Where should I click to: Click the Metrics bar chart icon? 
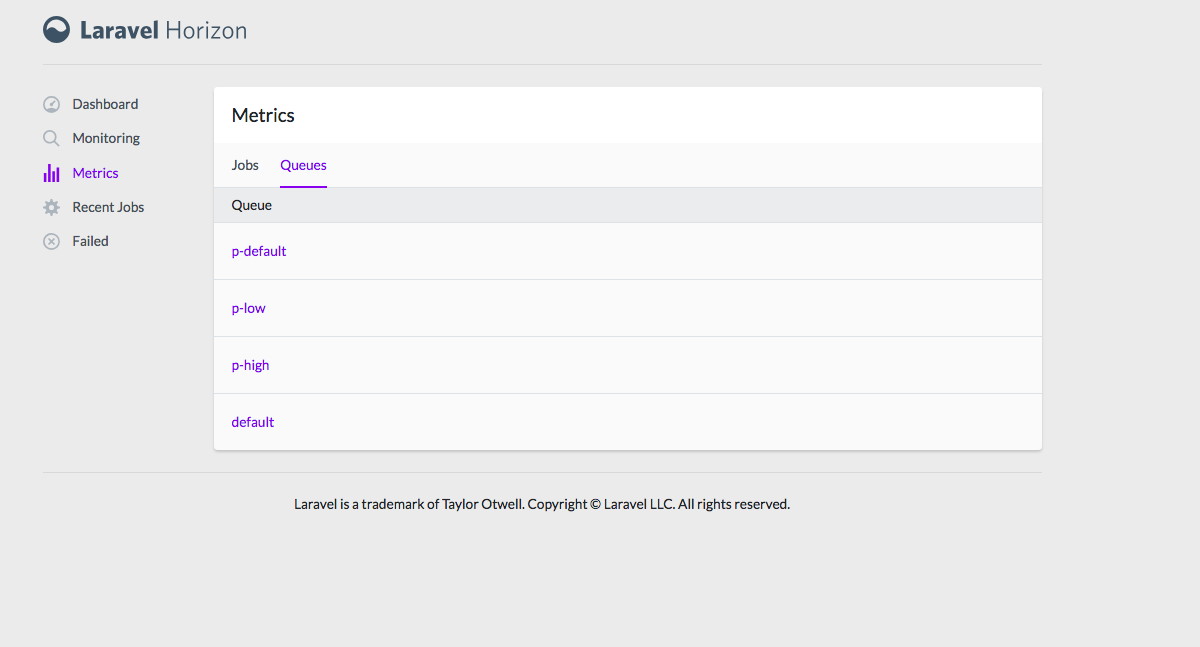click(51, 173)
